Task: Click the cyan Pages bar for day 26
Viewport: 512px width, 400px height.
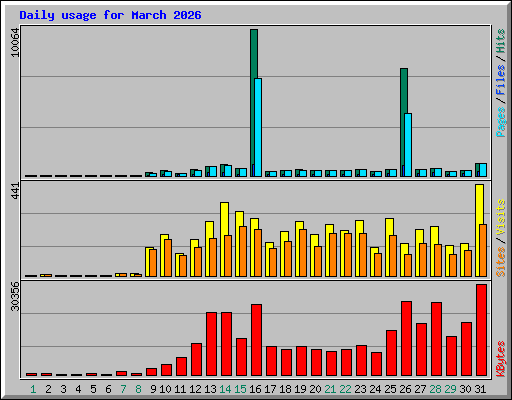Action: [408, 145]
